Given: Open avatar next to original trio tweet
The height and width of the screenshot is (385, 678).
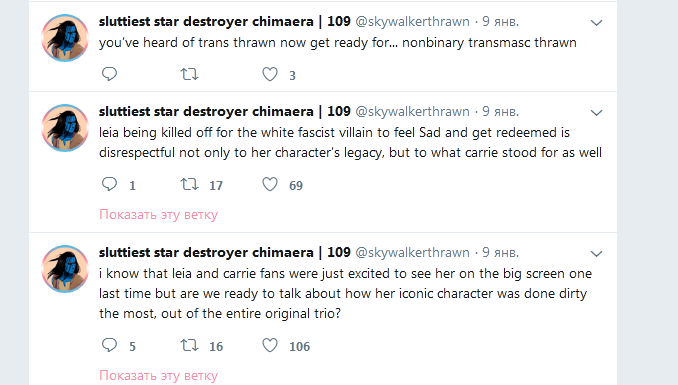Looking at the screenshot, I should point(65,269).
